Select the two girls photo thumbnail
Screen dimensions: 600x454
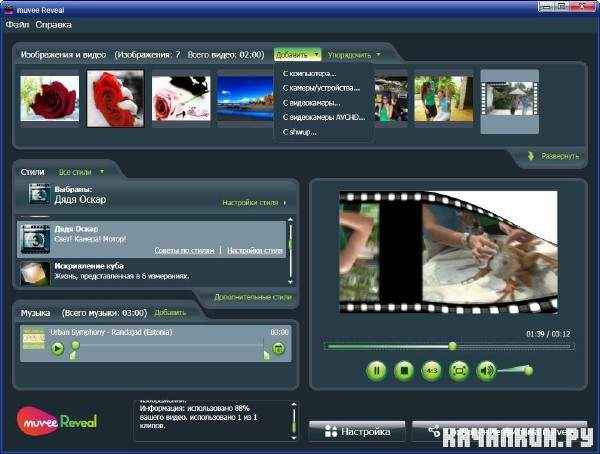[444, 98]
